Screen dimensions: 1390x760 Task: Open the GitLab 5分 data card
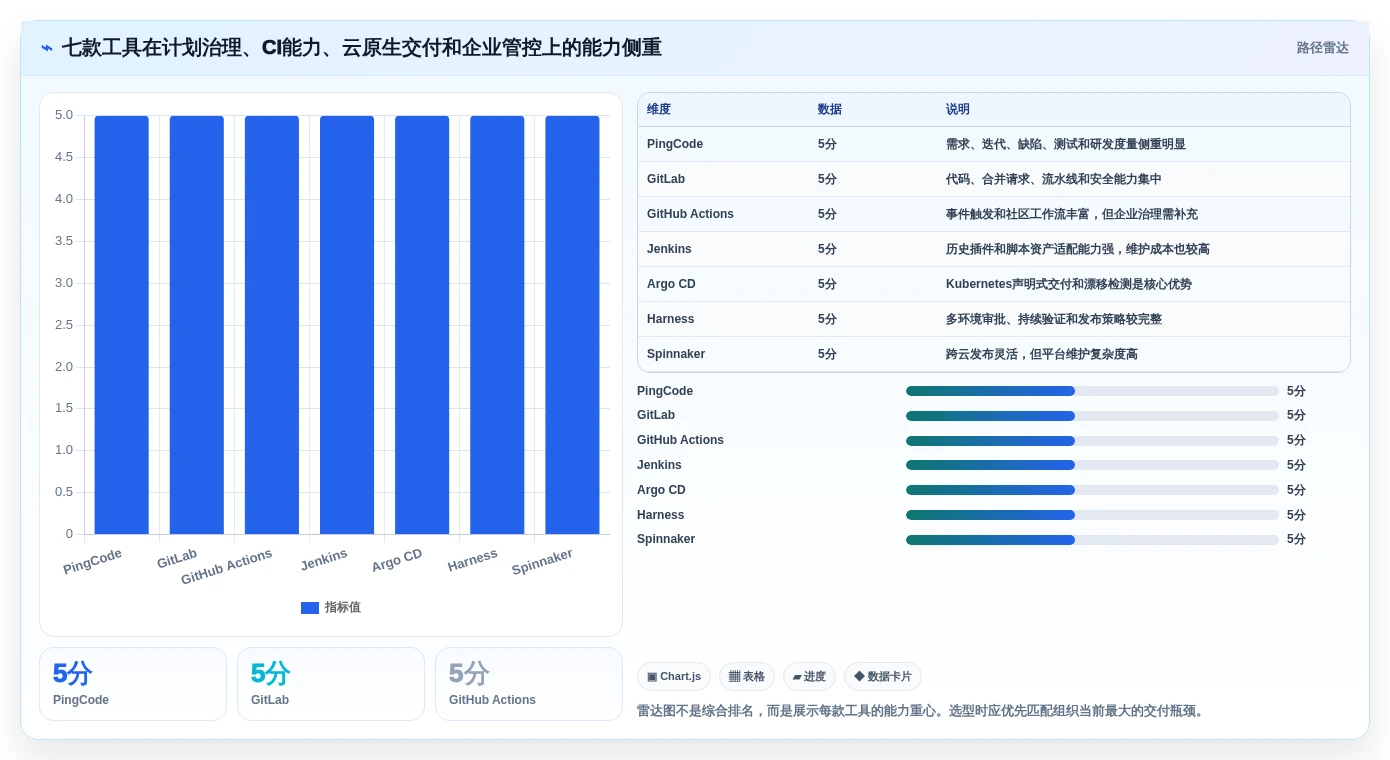[331, 684]
